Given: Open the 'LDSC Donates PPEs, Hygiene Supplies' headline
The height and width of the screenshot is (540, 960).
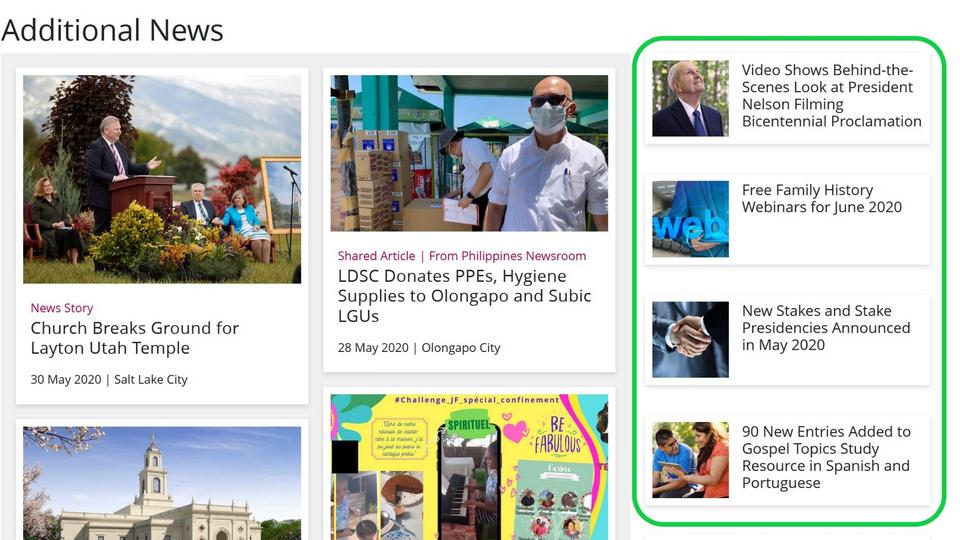Looking at the screenshot, I should (x=464, y=296).
